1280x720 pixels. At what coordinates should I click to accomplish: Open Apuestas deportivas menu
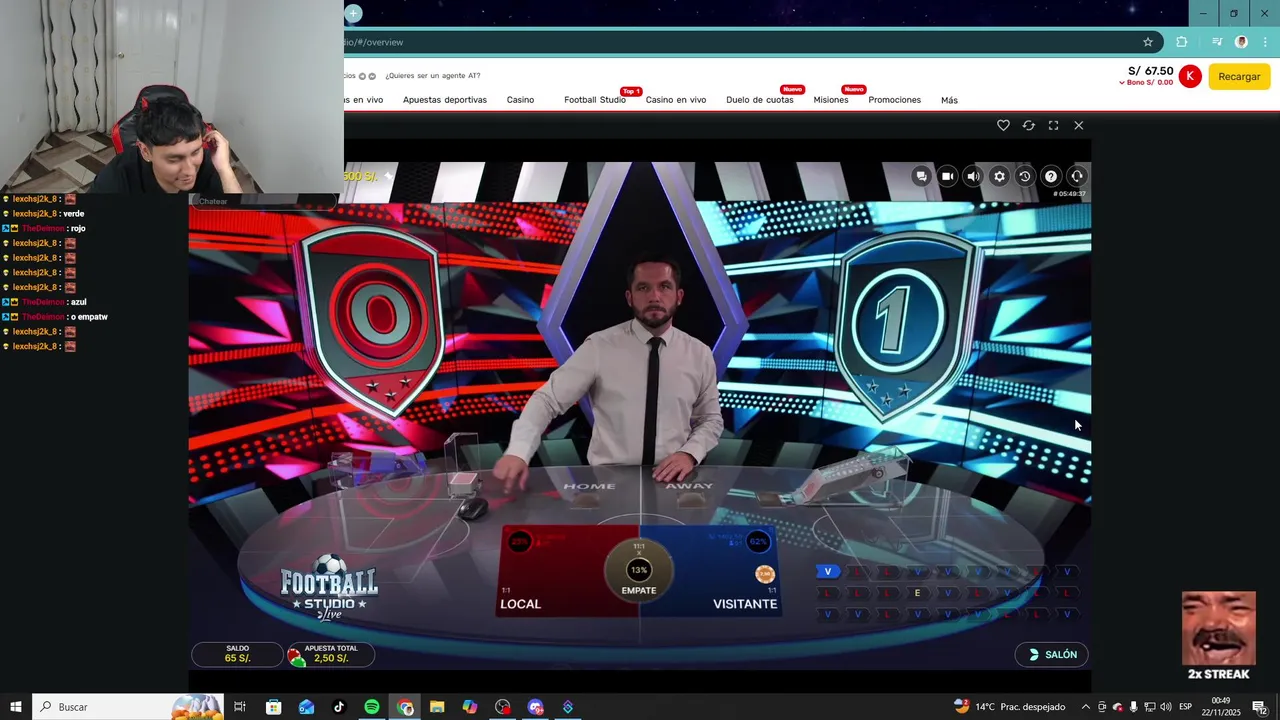tap(445, 100)
